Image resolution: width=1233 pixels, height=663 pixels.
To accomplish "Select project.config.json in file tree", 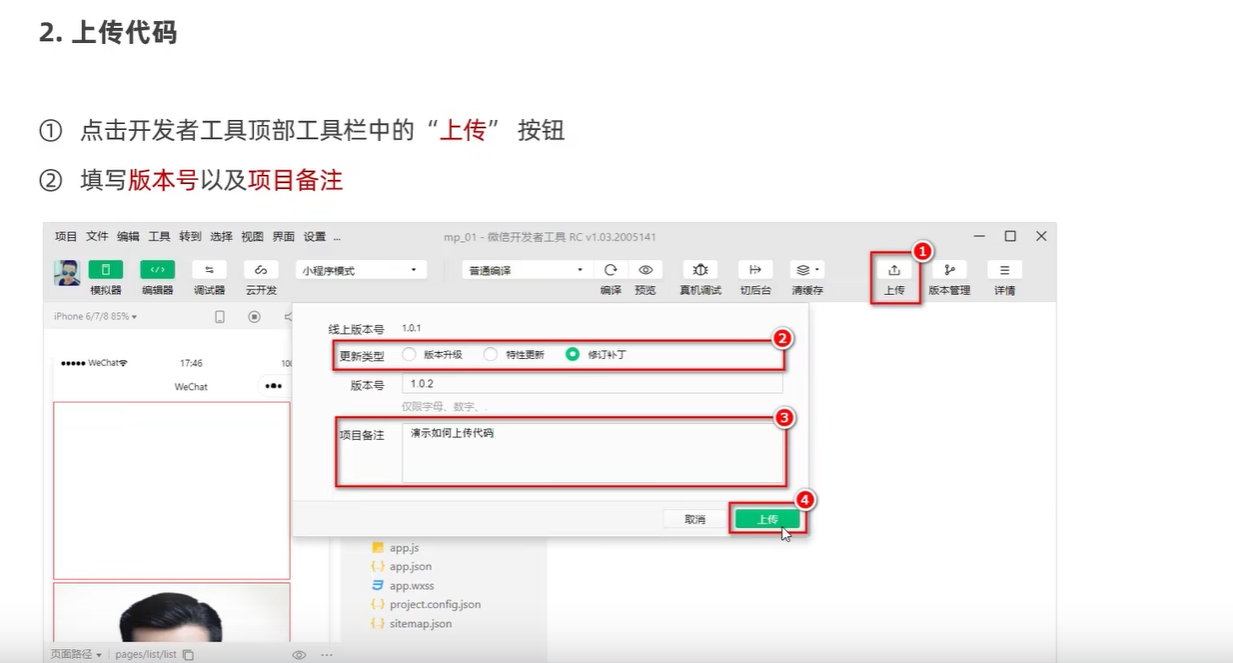I will point(435,605).
